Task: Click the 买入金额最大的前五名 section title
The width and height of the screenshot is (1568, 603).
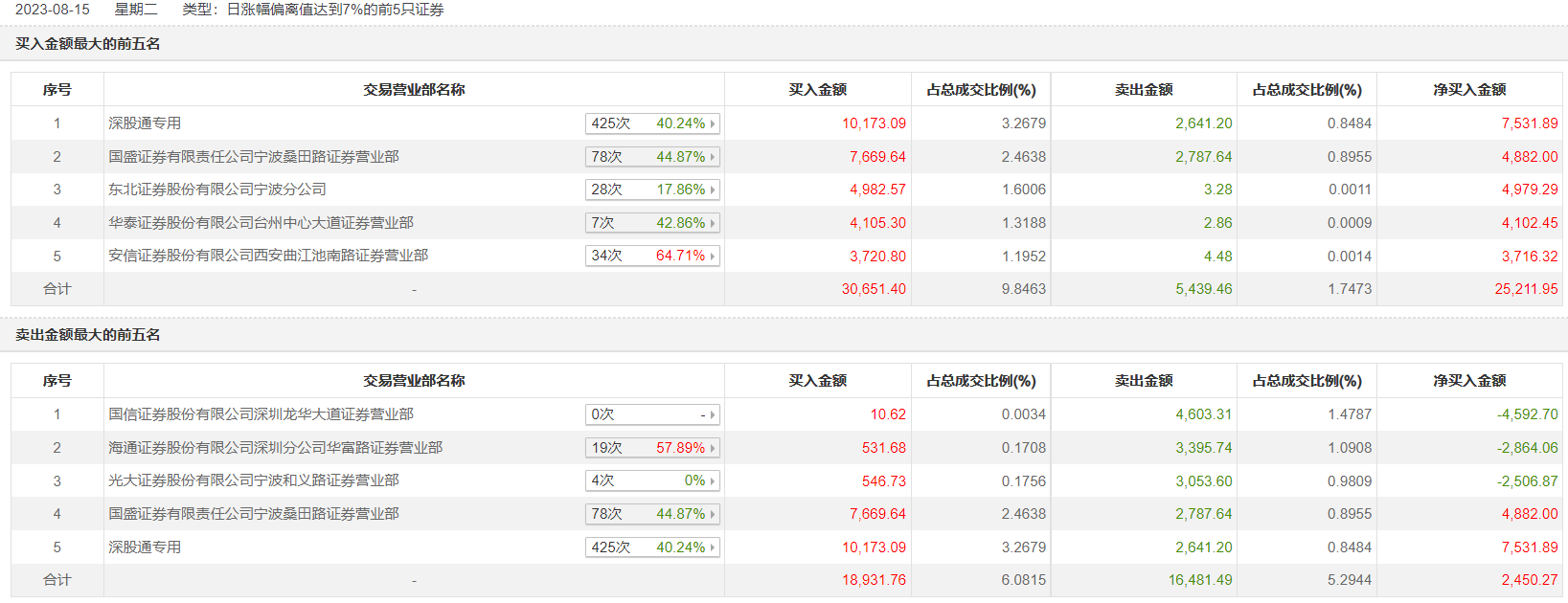Action: [x=88, y=44]
